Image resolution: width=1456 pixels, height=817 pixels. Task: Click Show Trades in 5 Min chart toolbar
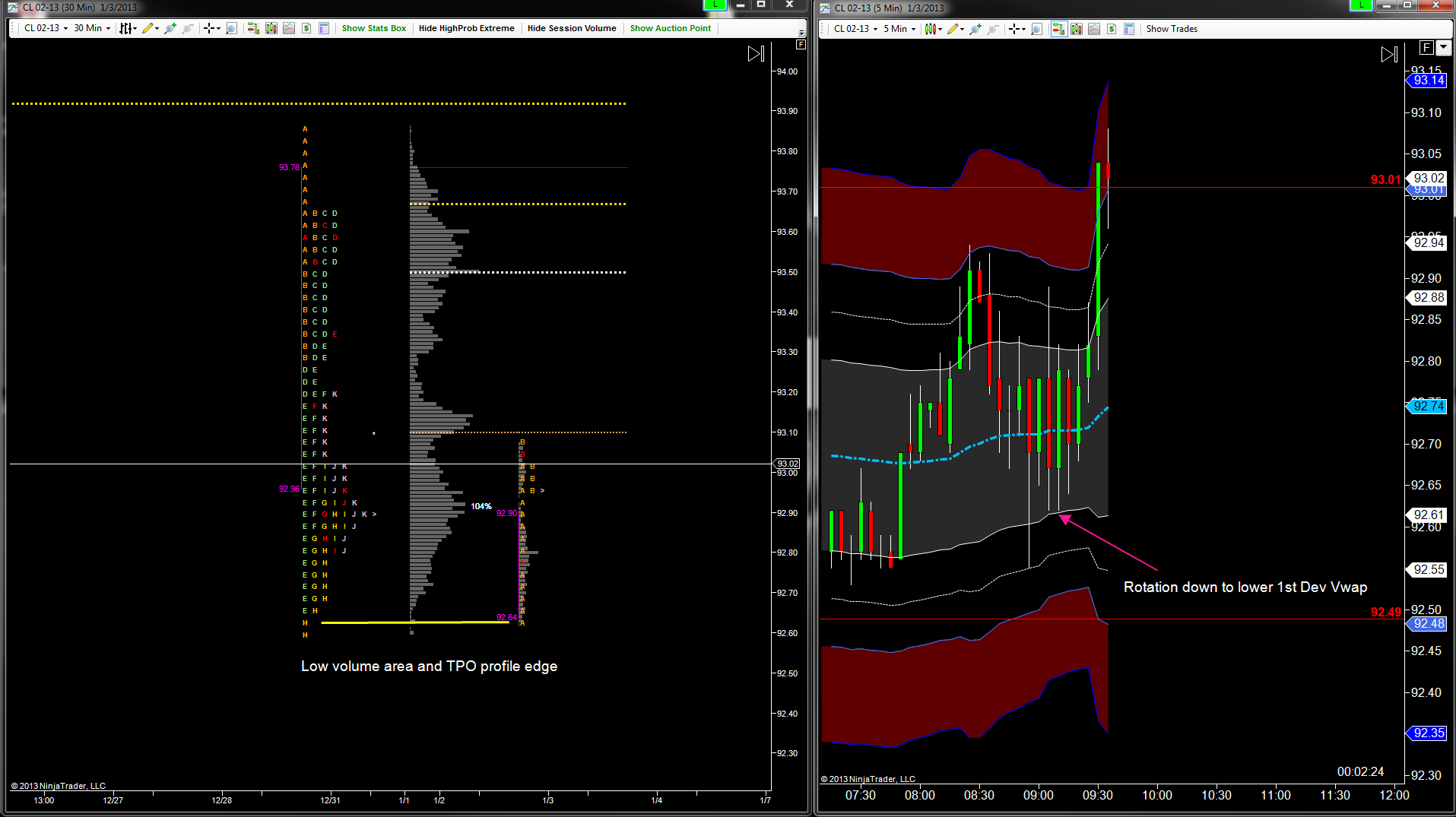pyautogui.click(x=1172, y=29)
